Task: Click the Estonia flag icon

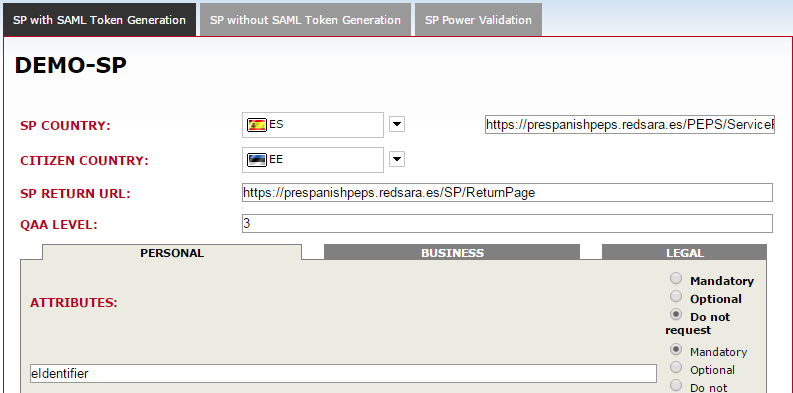Action: tap(256, 160)
